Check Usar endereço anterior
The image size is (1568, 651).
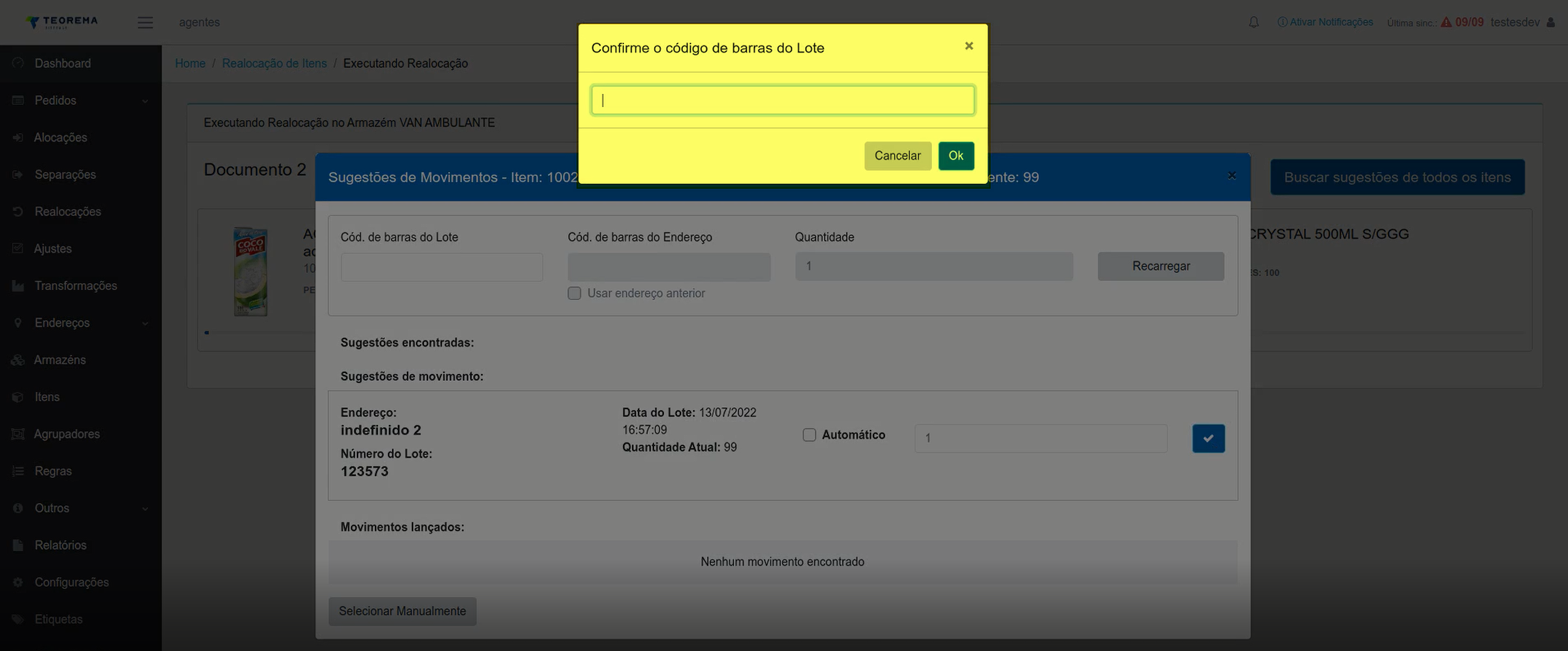pyautogui.click(x=575, y=293)
